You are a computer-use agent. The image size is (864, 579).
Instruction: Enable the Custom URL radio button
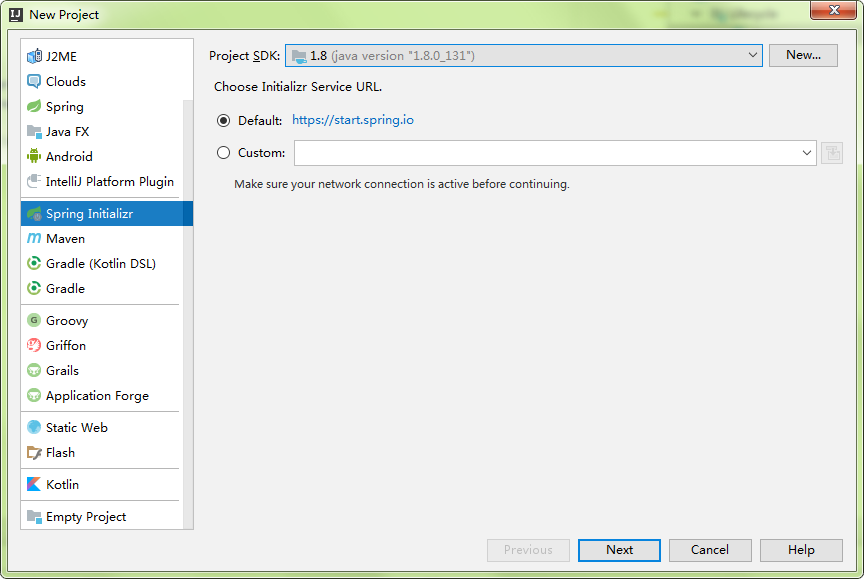[x=223, y=153]
